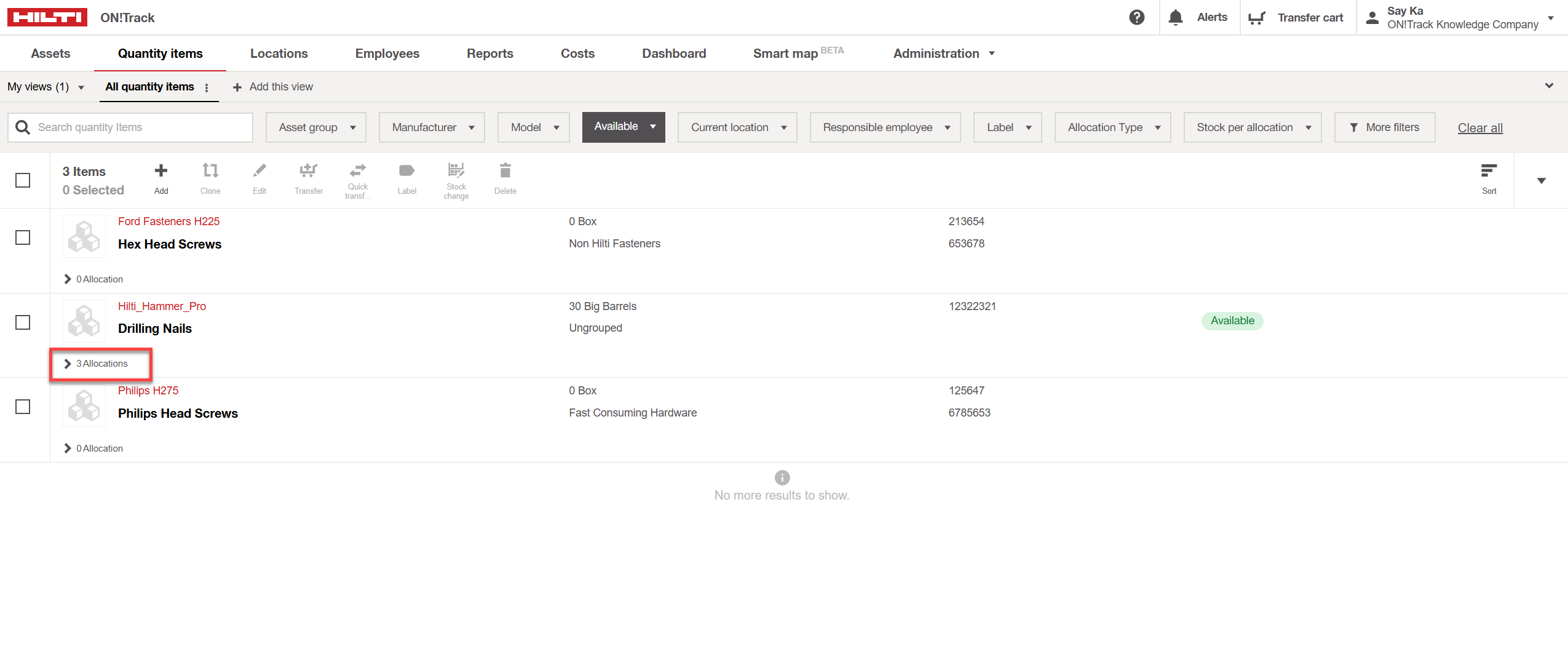This screenshot has height=662, width=1568.
Task: Click the search magnifier icon
Action: [x=23, y=127]
